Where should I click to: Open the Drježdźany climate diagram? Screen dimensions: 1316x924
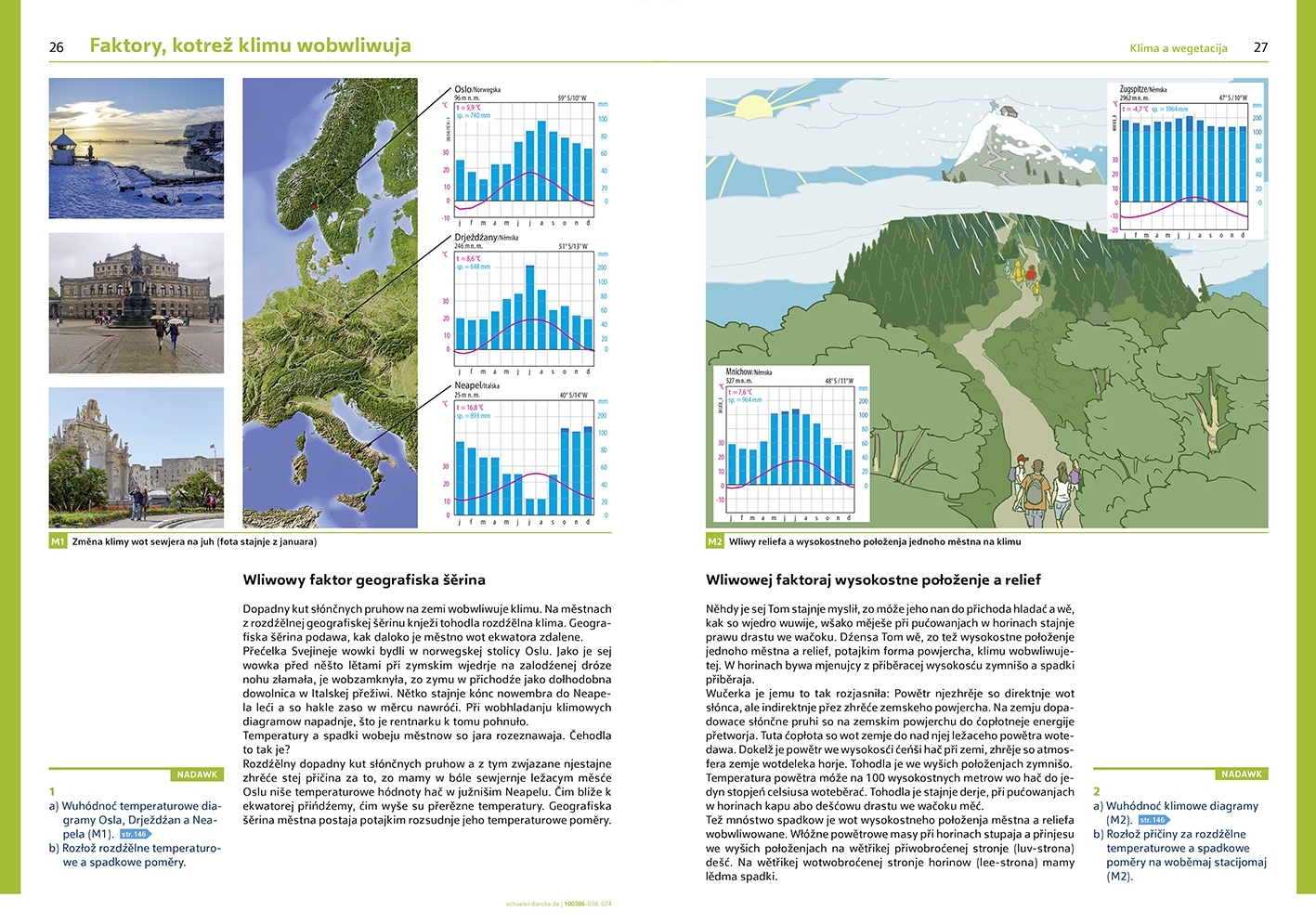(526, 304)
